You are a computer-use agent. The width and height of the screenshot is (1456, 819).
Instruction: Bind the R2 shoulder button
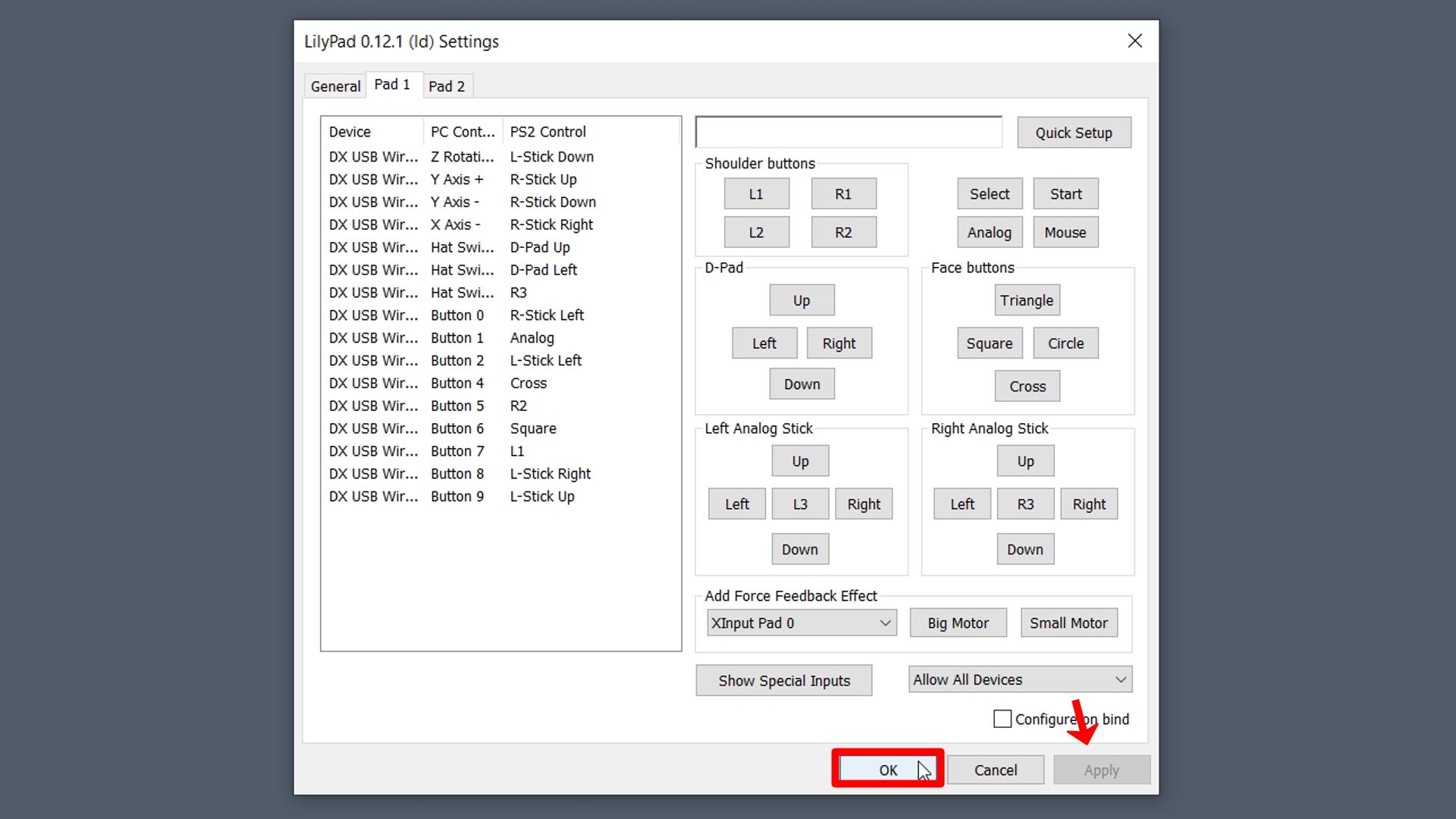(x=843, y=232)
